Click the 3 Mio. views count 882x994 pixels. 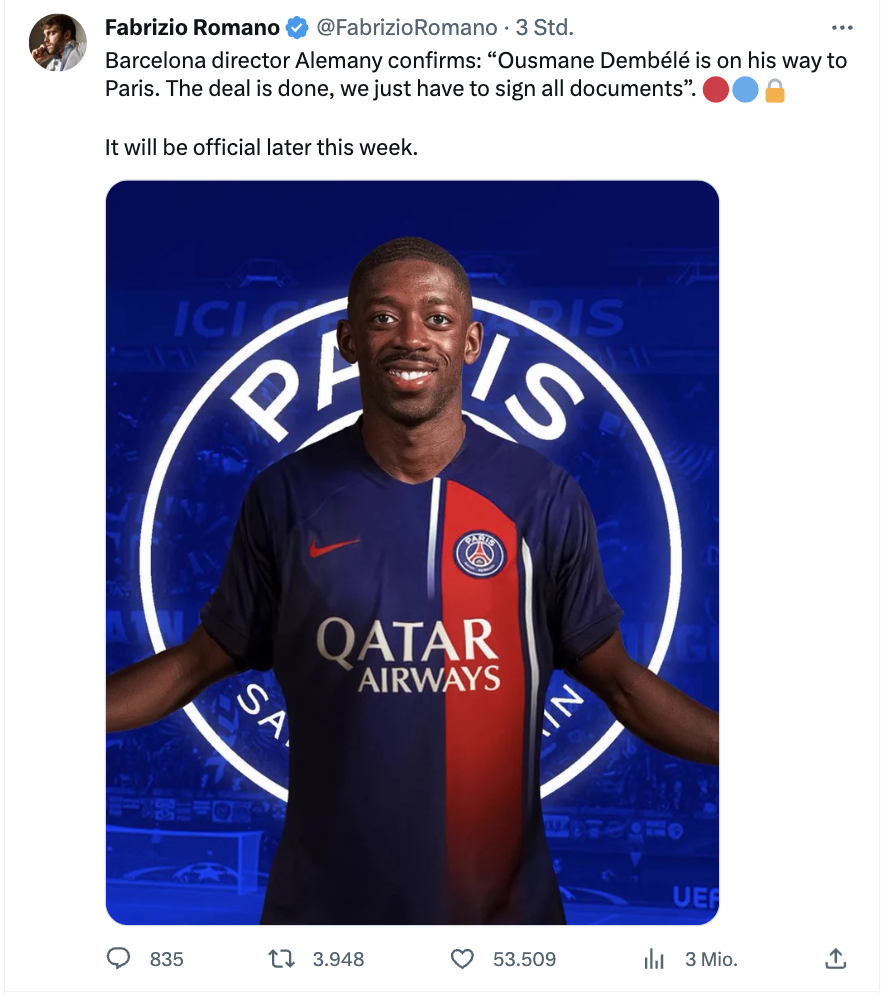[711, 959]
